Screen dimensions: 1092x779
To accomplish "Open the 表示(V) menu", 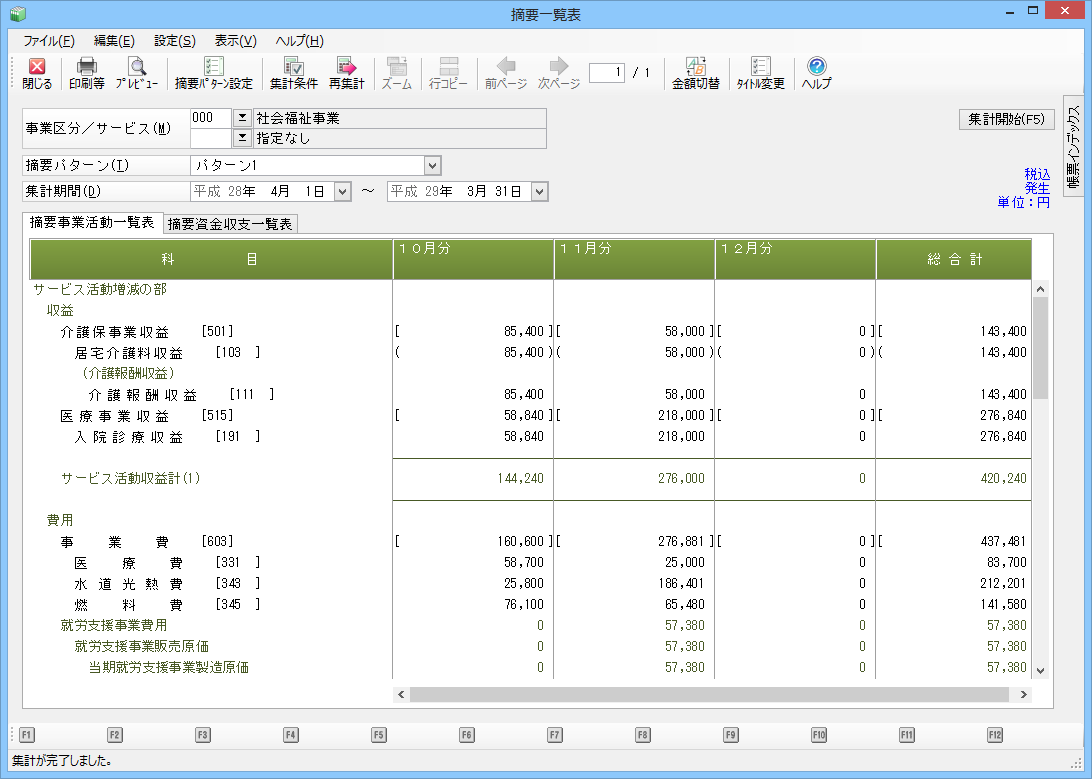I will tap(235, 41).
